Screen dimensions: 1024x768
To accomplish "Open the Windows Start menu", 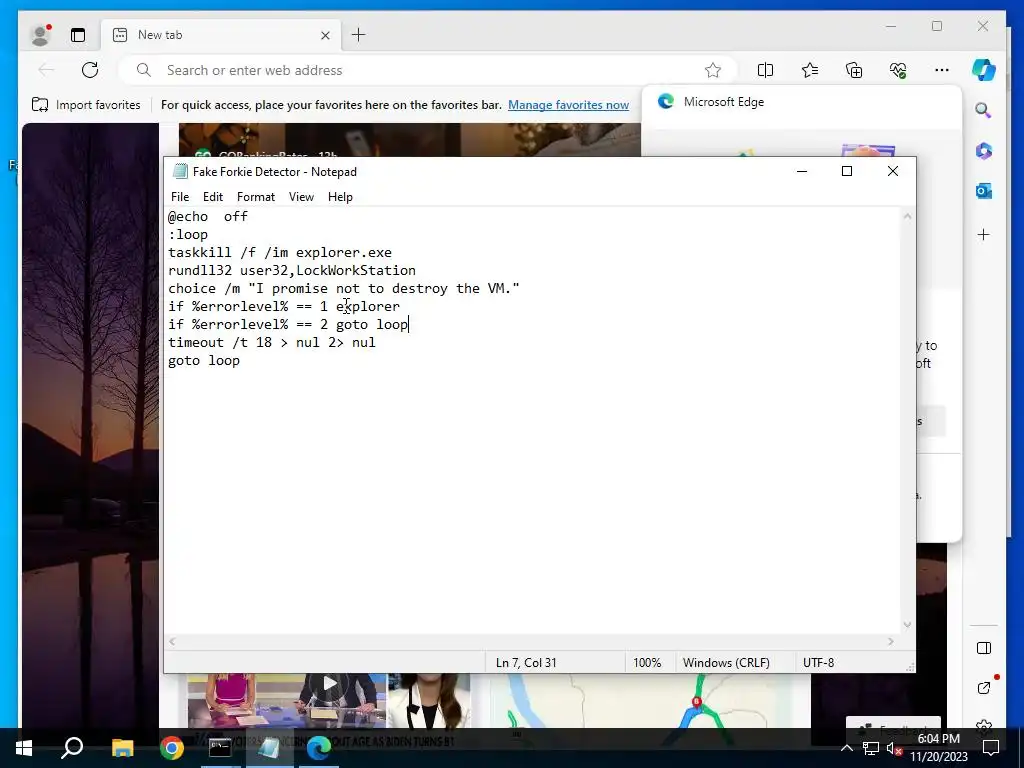I will (x=23, y=748).
